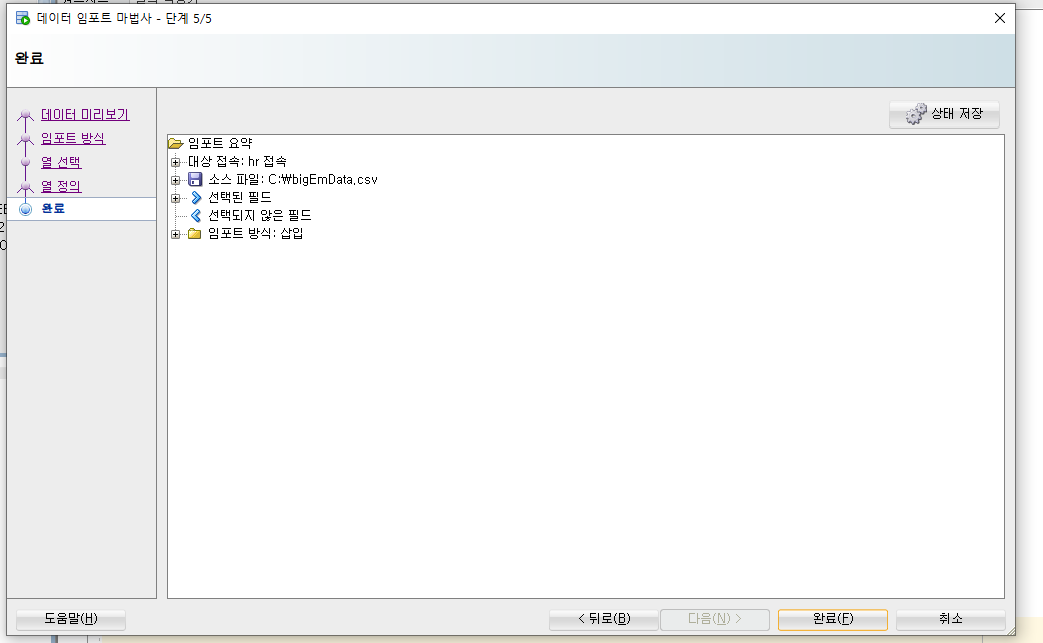
Task: Select the 임포트 방식: 삽입 row text
Action: click(255, 233)
